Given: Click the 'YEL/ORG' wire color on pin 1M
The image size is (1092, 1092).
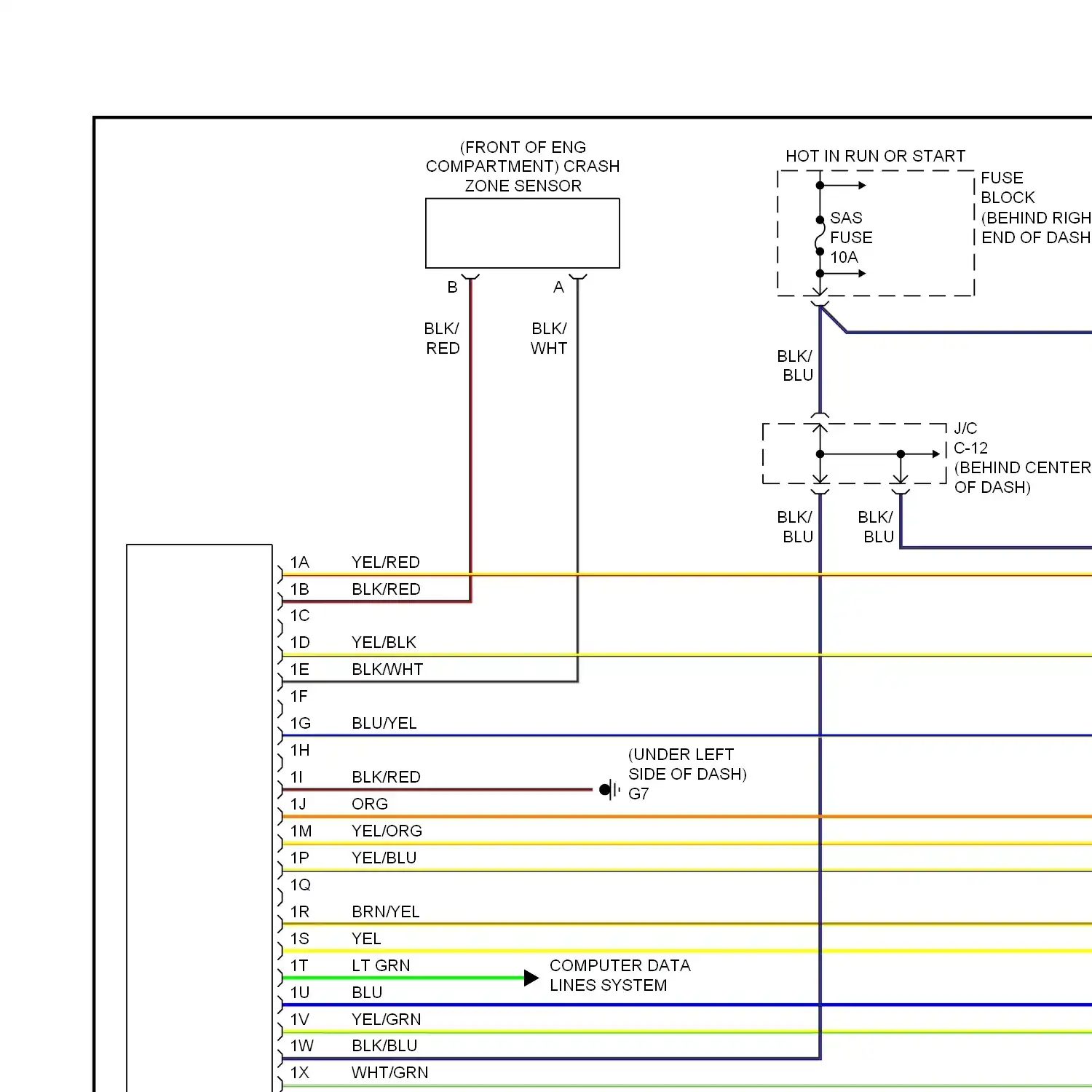Looking at the screenshot, I should [x=387, y=831].
